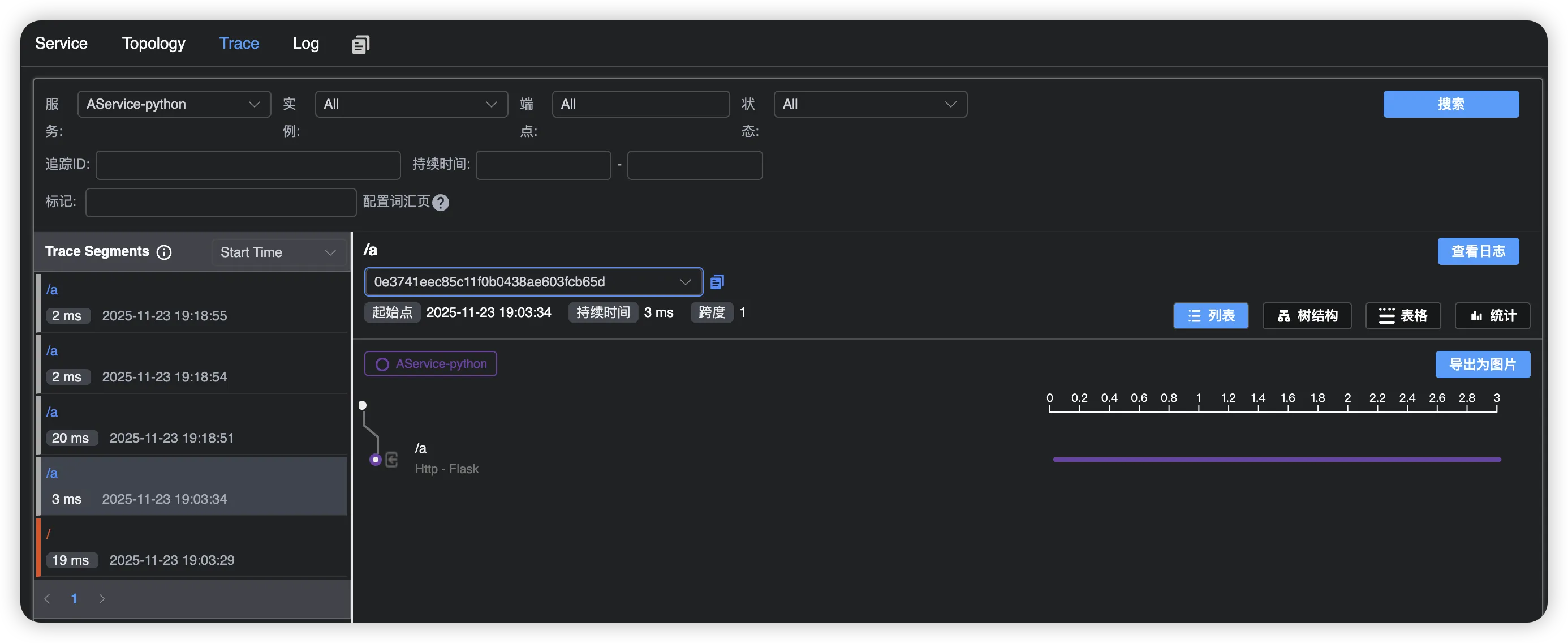Image resolution: width=1568 pixels, height=643 pixels.
Task: Switch to the 表格 table view
Action: tap(1402, 316)
